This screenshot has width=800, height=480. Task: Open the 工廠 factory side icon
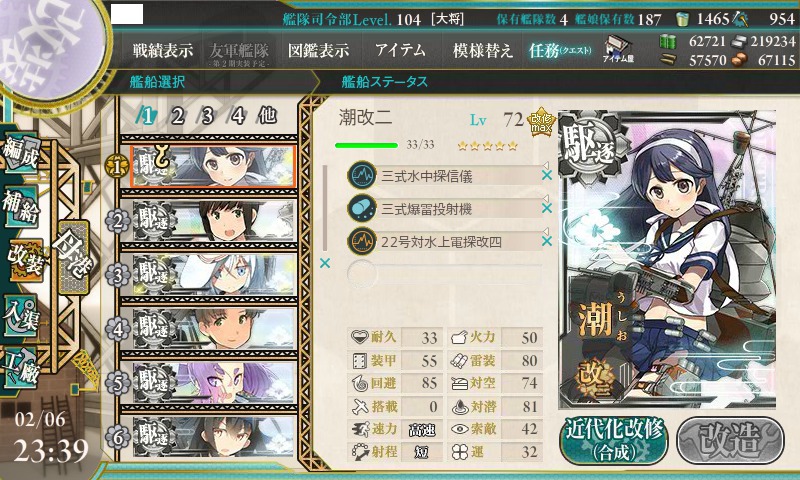coord(21,369)
